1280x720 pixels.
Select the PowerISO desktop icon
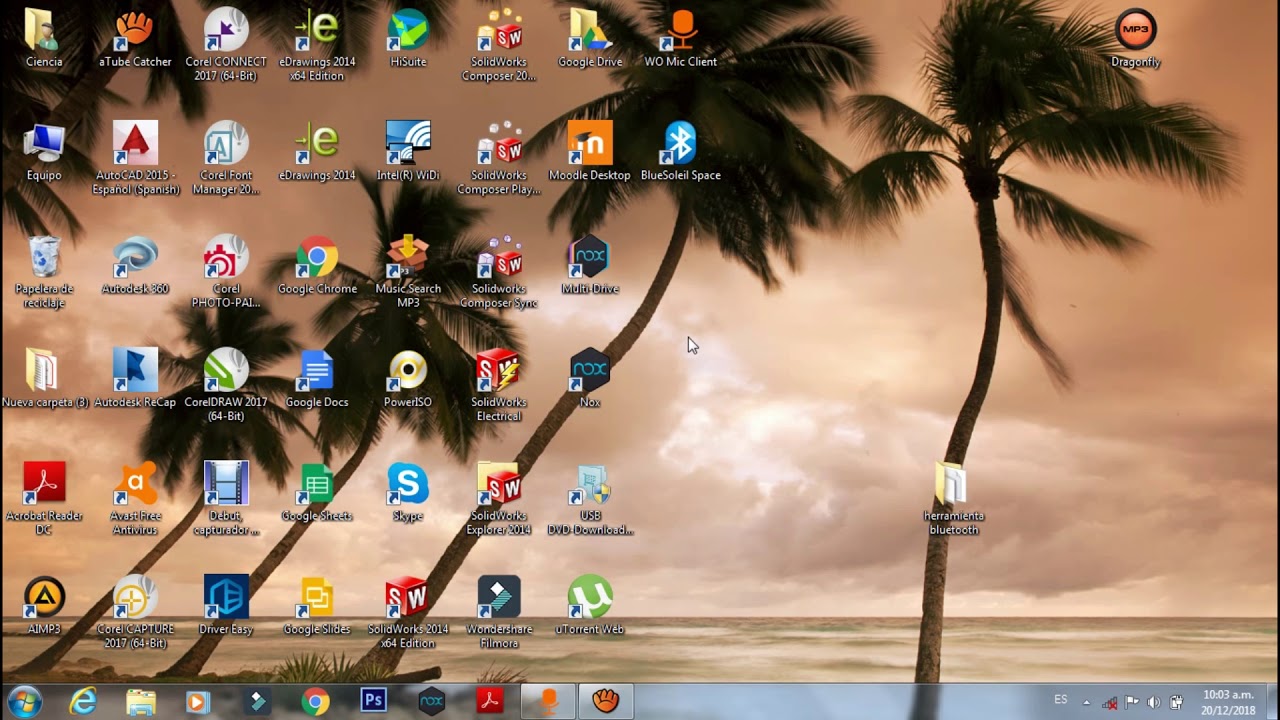coord(408,378)
